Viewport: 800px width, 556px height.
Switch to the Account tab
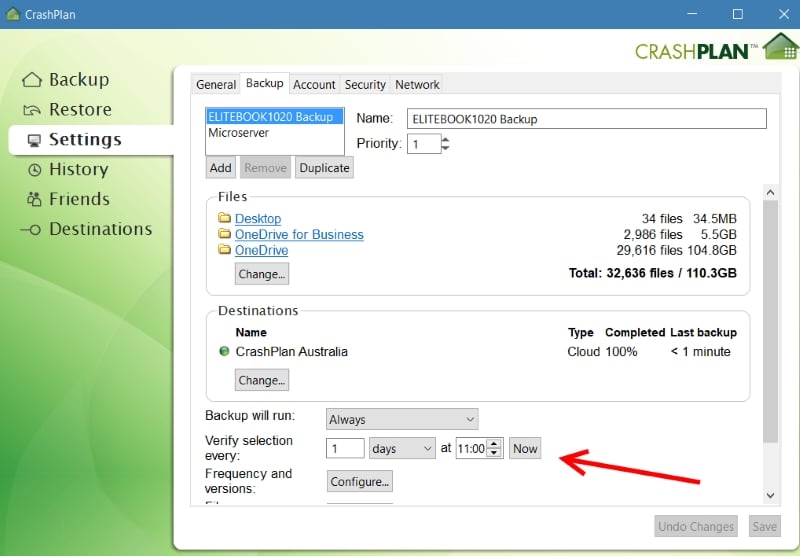(314, 84)
